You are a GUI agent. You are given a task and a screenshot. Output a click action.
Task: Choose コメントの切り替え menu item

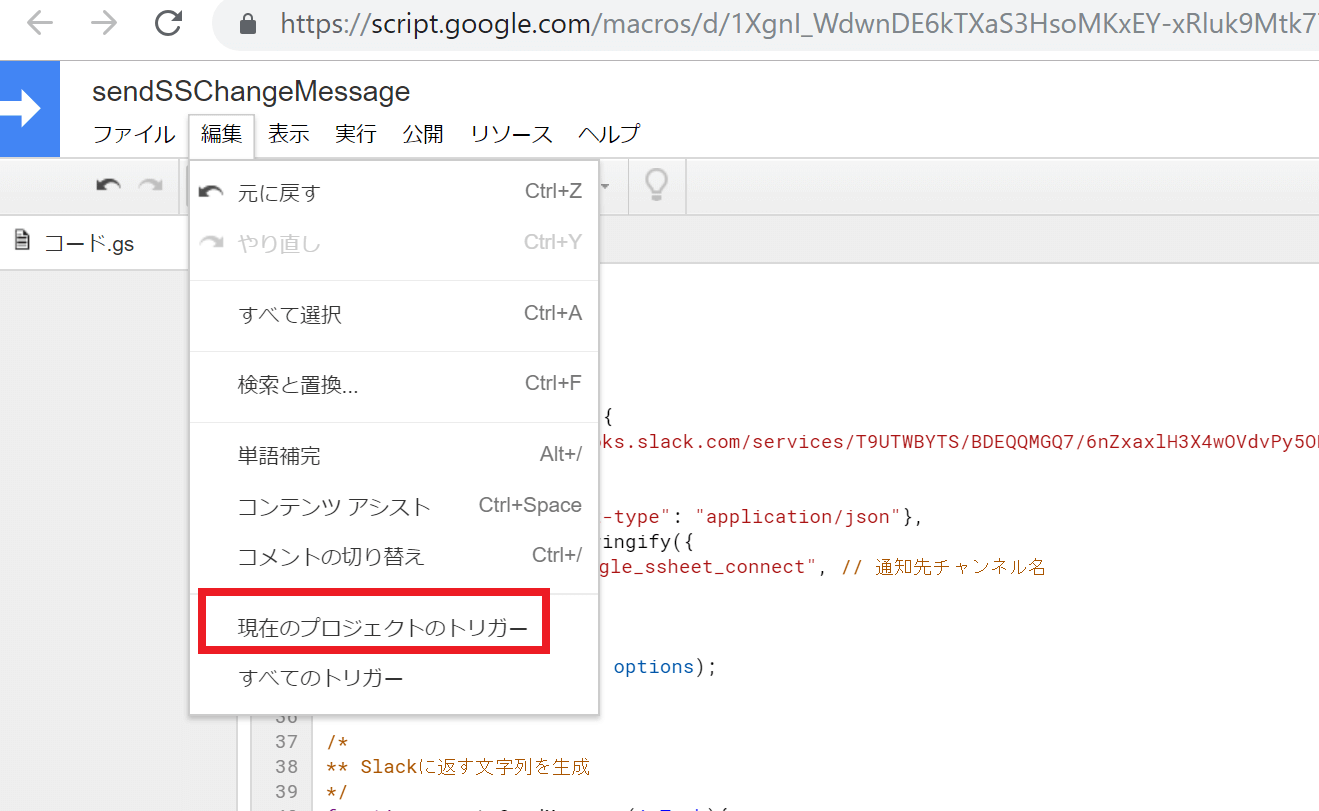tap(331, 557)
